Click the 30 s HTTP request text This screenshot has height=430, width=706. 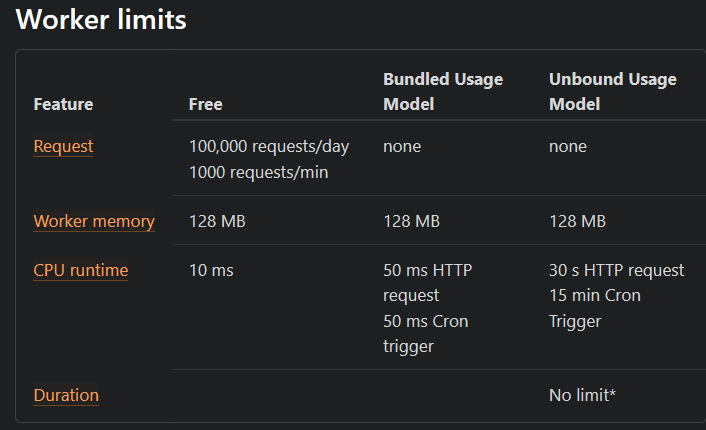(616, 270)
